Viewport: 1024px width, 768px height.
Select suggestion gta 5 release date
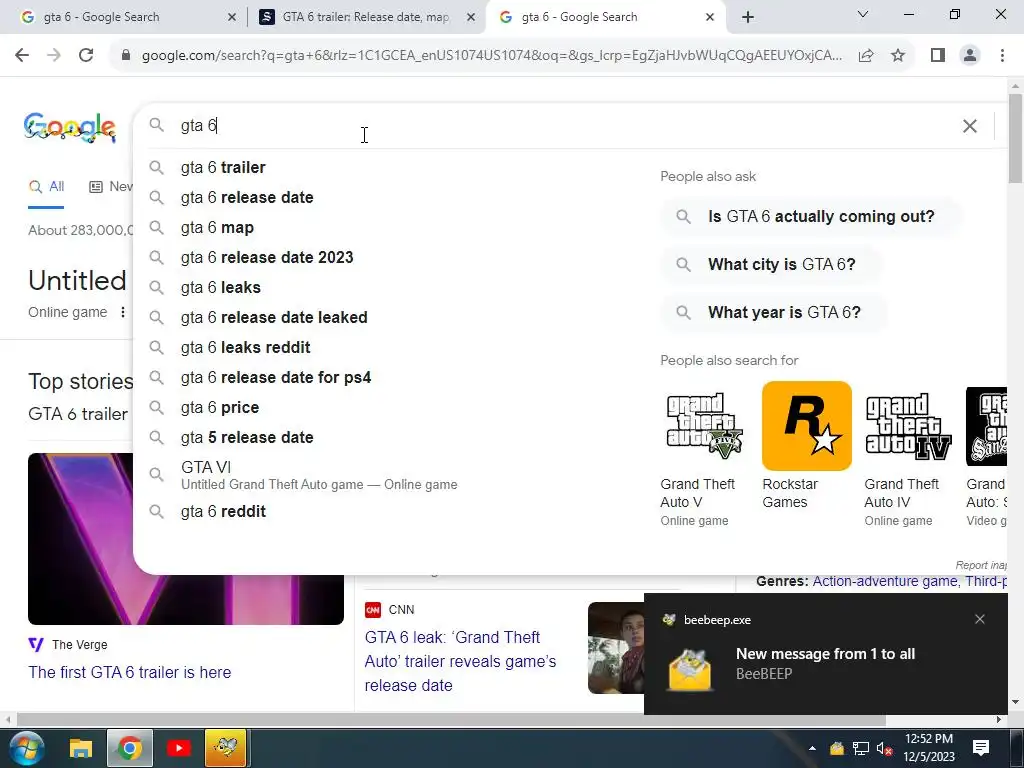[247, 438]
